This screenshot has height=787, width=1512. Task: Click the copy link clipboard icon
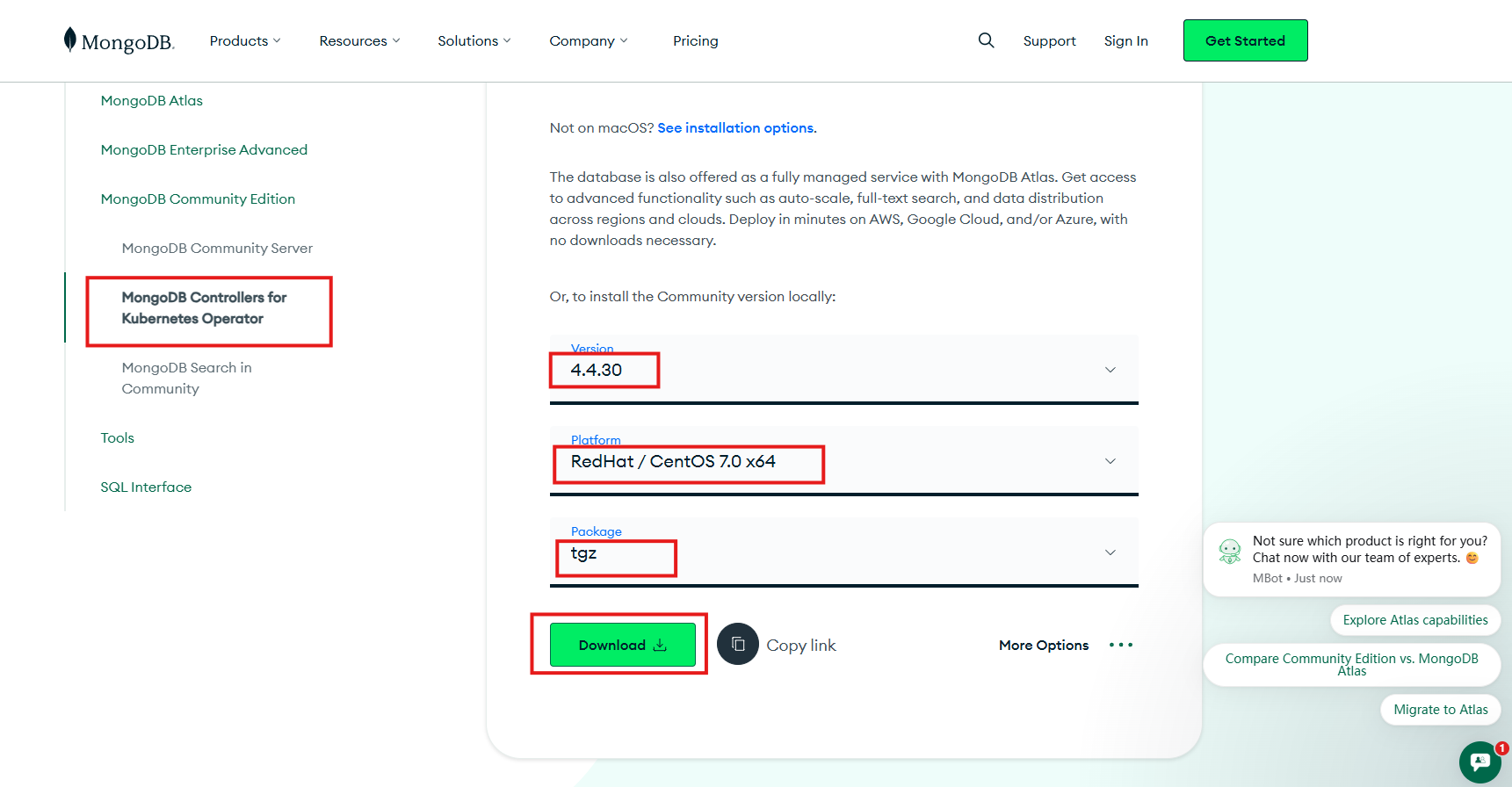(738, 645)
